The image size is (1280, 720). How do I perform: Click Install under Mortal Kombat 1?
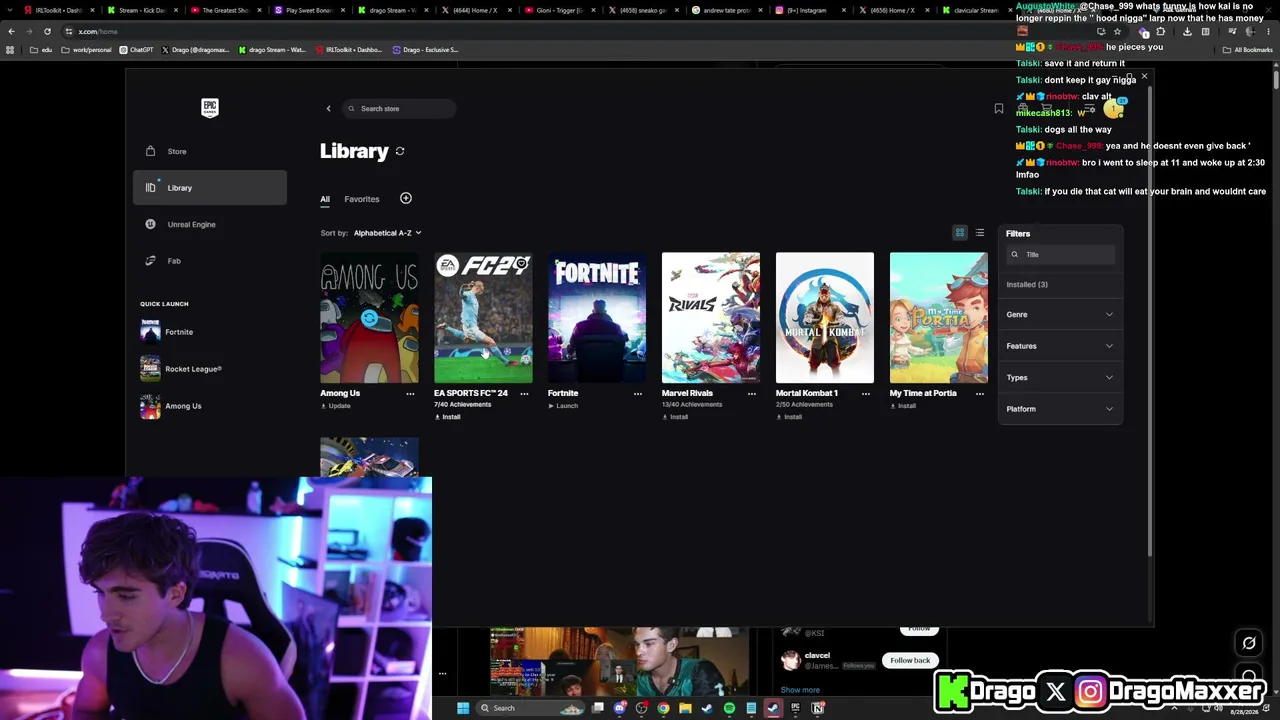tap(790, 417)
